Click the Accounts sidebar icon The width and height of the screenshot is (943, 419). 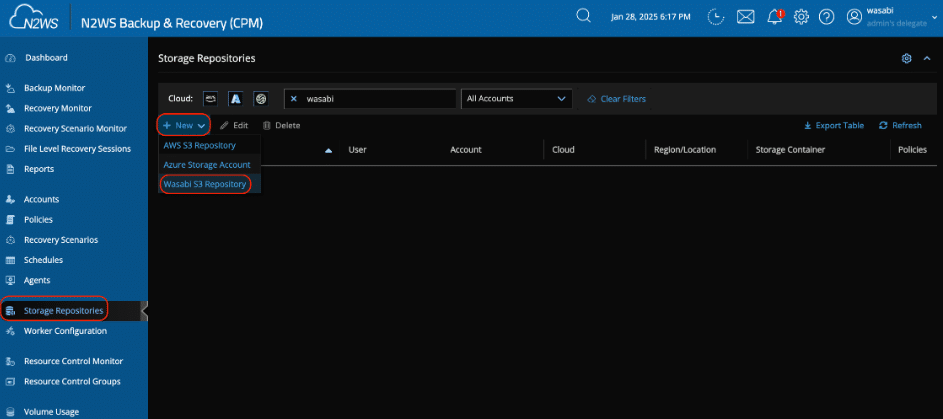click(x=10, y=200)
